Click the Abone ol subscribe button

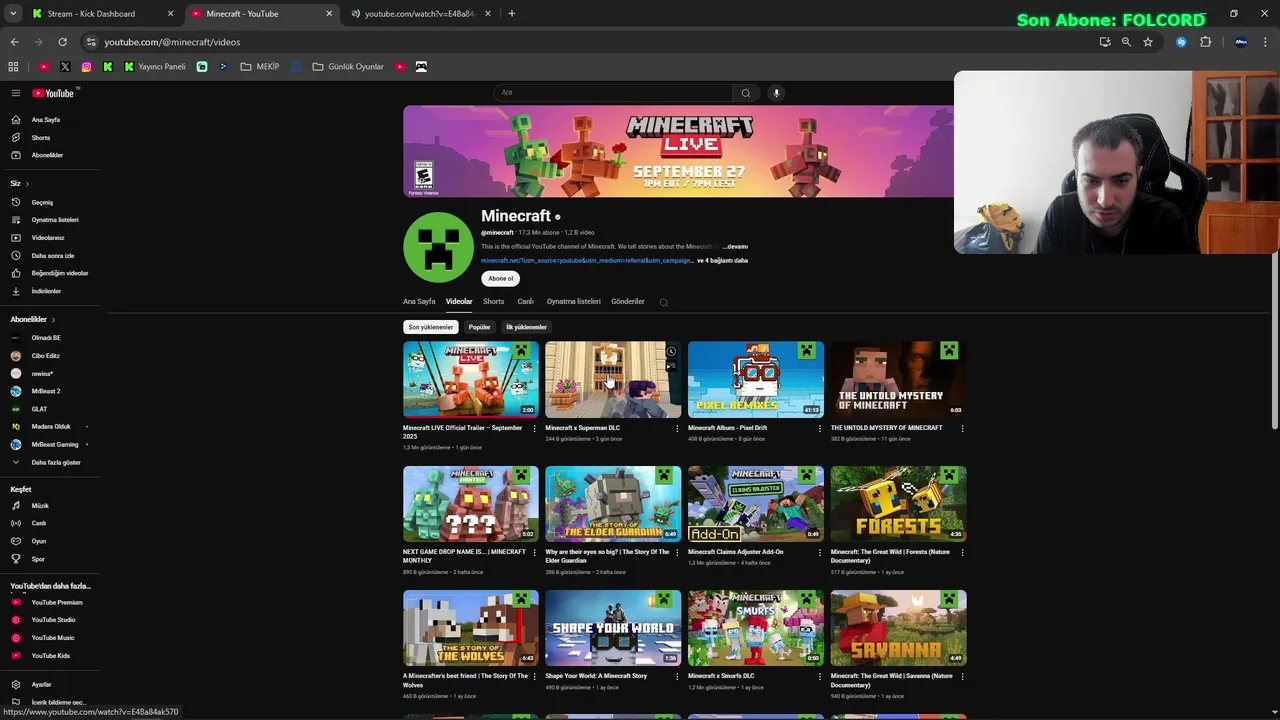(501, 279)
